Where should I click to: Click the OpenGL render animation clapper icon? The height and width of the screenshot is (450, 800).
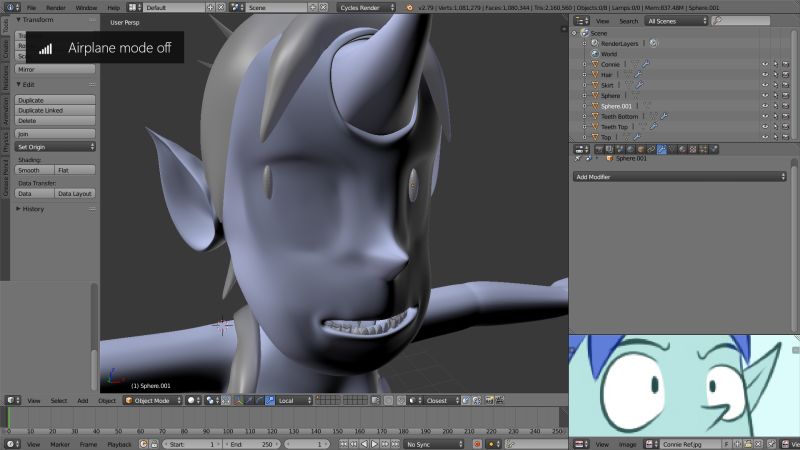(499, 401)
